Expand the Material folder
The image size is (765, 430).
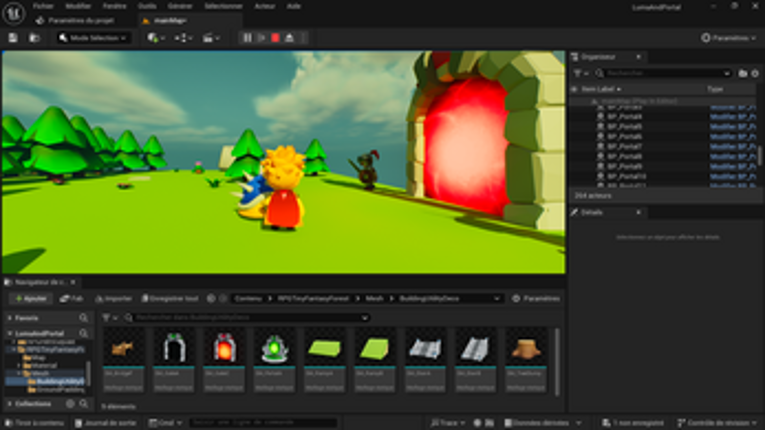click(19, 366)
